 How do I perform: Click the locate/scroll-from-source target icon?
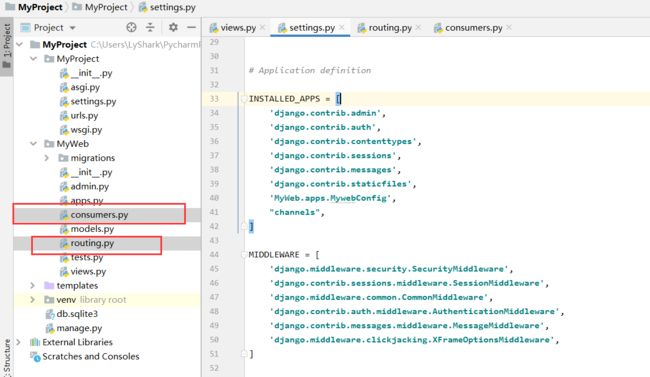click(x=131, y=27)
